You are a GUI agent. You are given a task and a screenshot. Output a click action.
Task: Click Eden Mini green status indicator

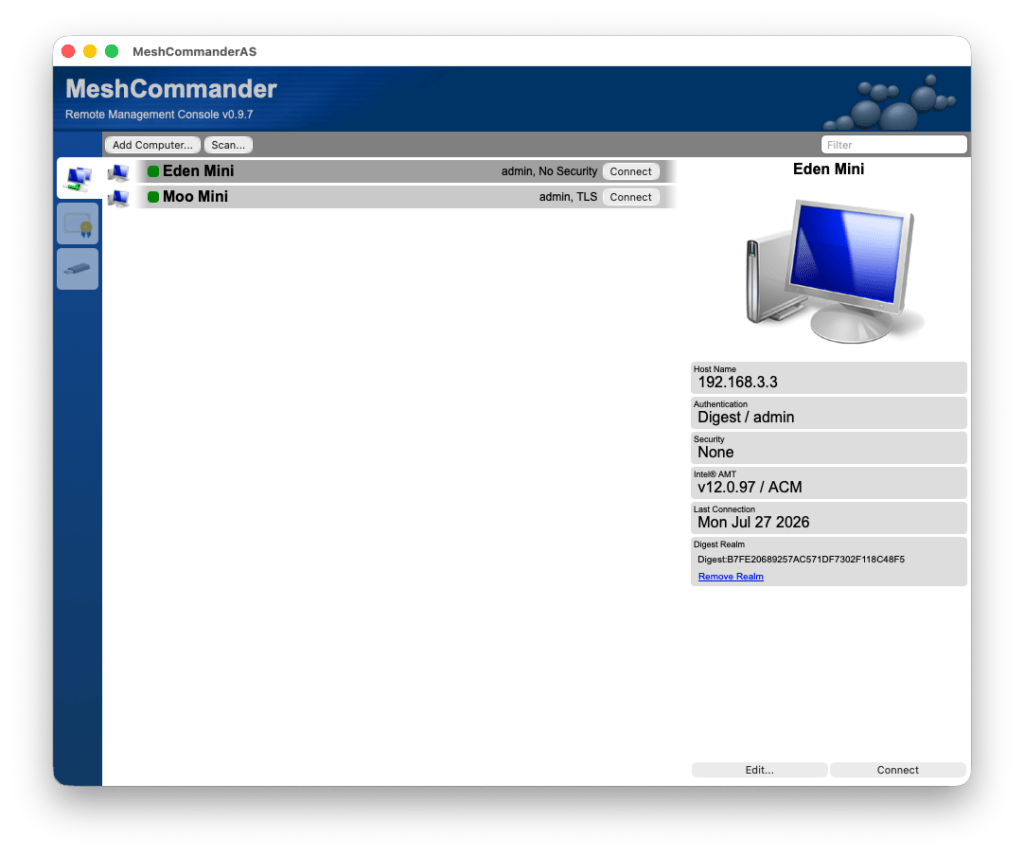pos(153,172)
